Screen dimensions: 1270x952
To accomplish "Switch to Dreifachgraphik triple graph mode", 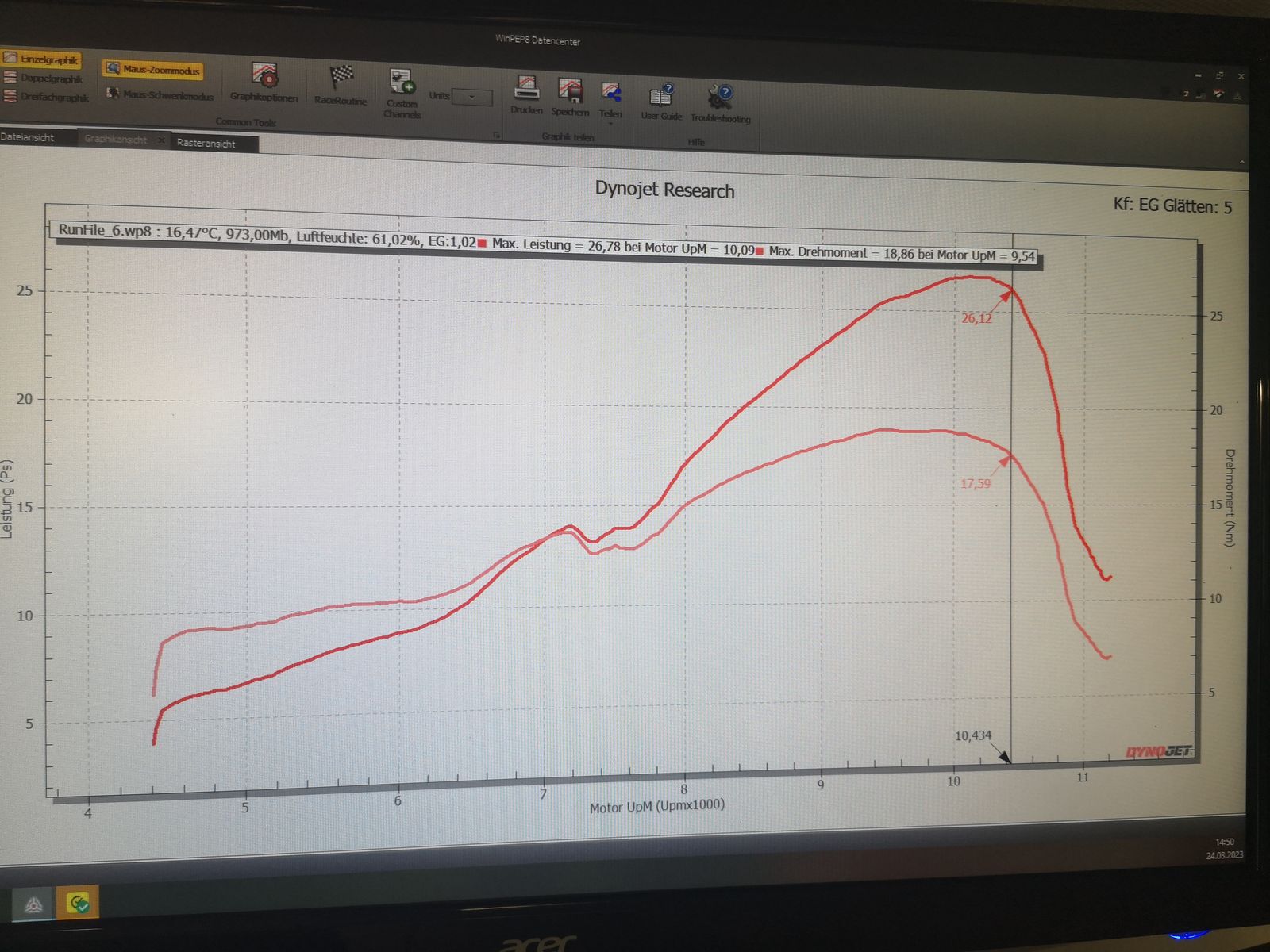I will (x=45, y=98).
